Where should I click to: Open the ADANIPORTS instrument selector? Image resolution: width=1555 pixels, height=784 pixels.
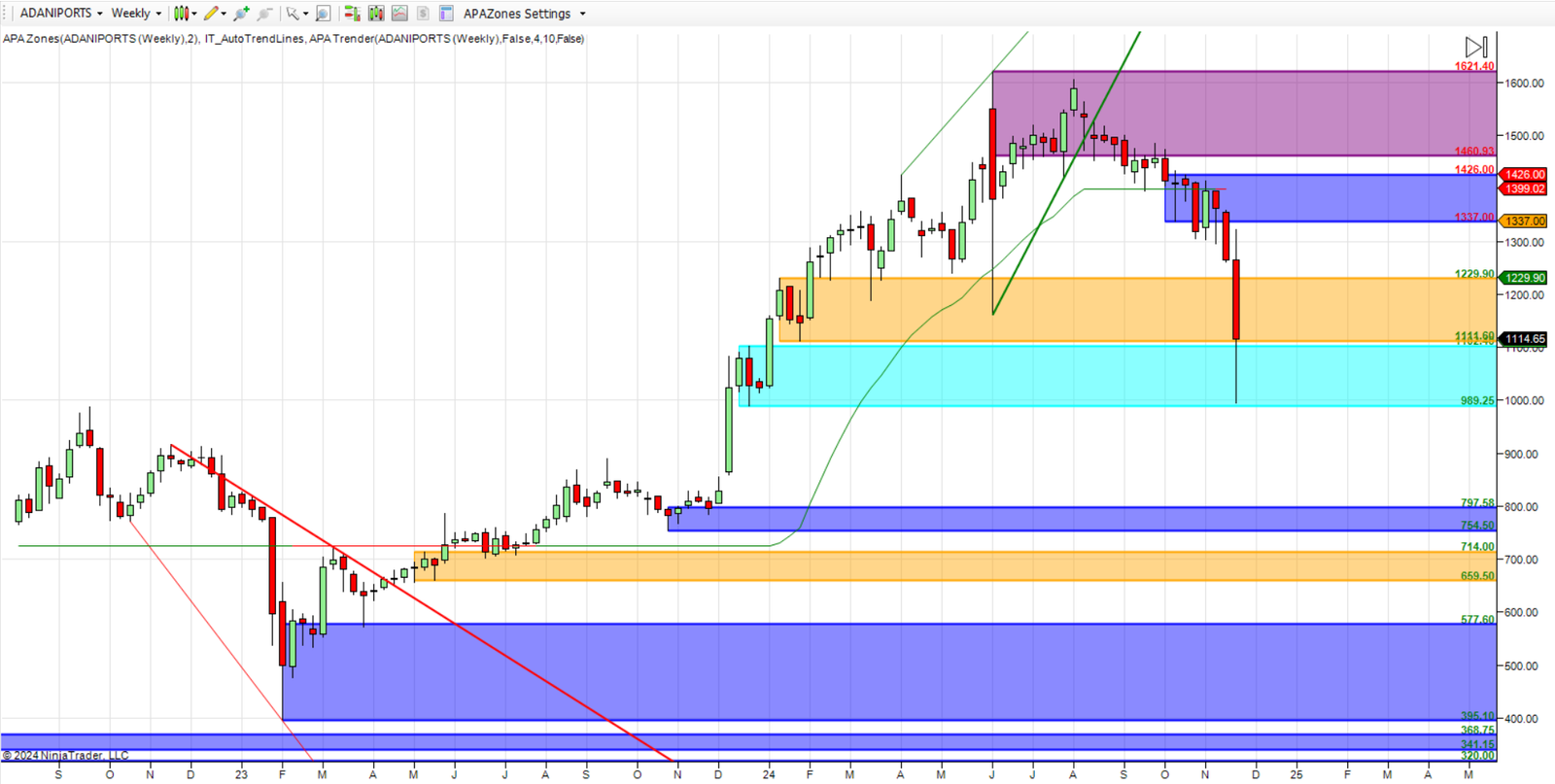tap(60, 14)
